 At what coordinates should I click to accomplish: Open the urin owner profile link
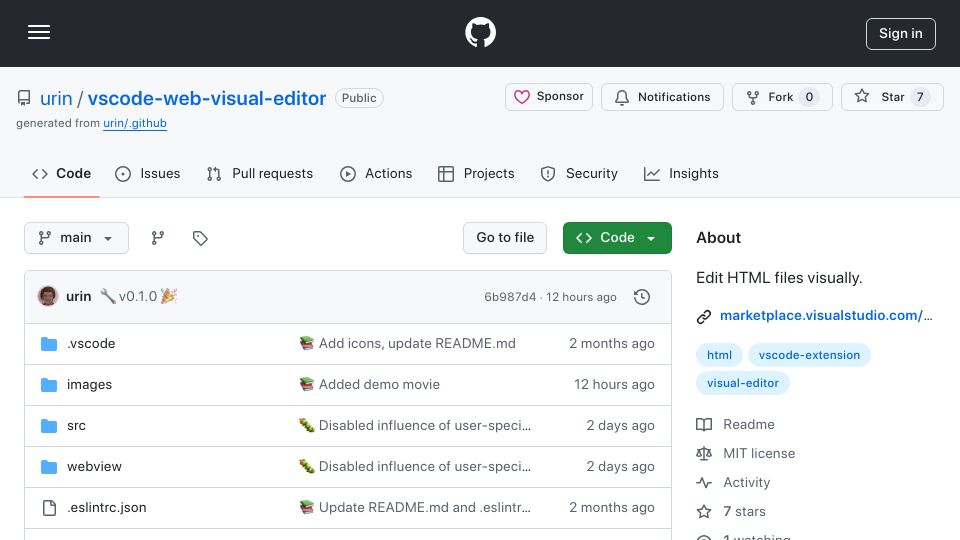click(x=56, y=98)
